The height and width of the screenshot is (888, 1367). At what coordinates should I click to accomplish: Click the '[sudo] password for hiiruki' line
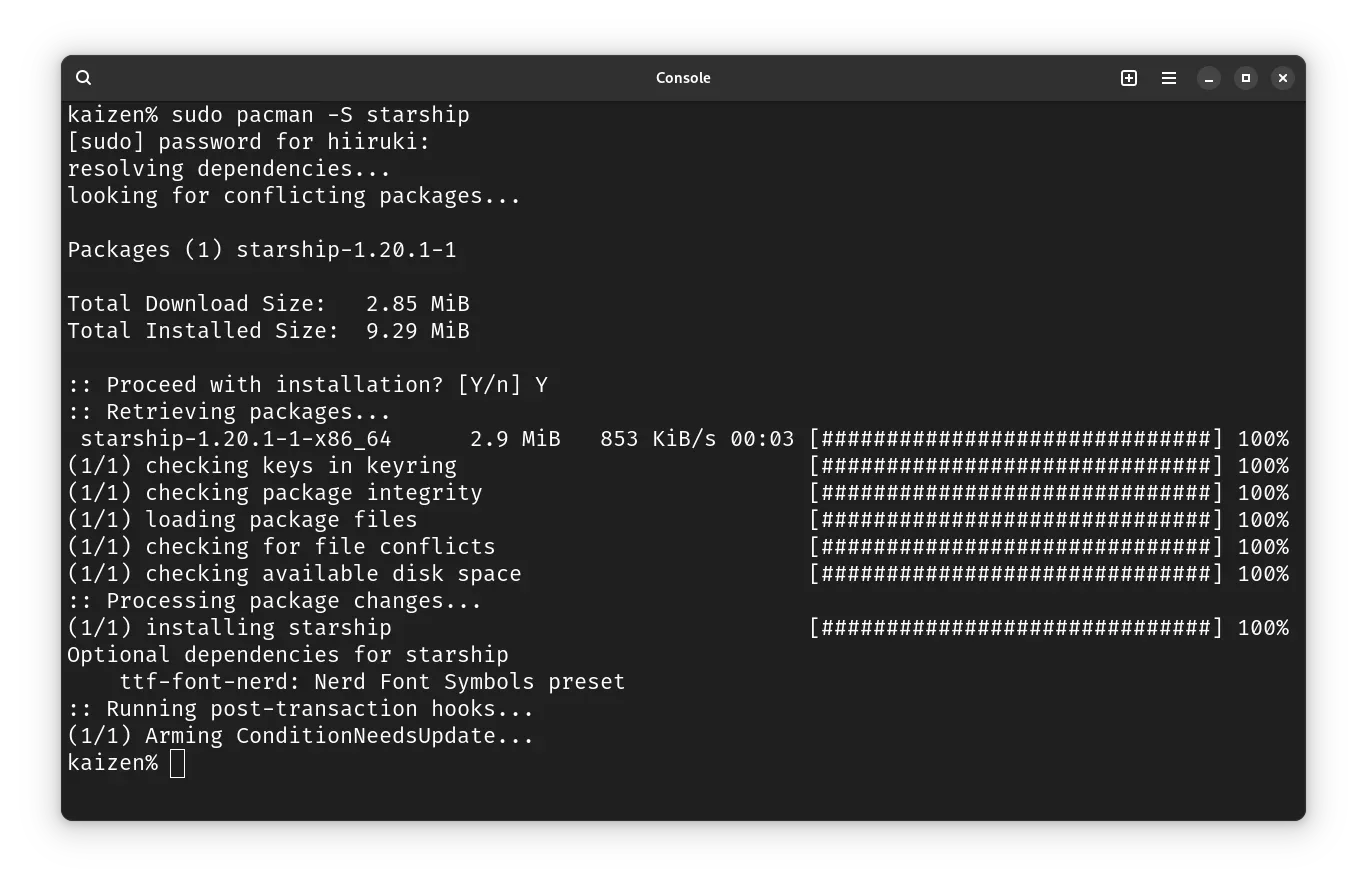[248, 142]
